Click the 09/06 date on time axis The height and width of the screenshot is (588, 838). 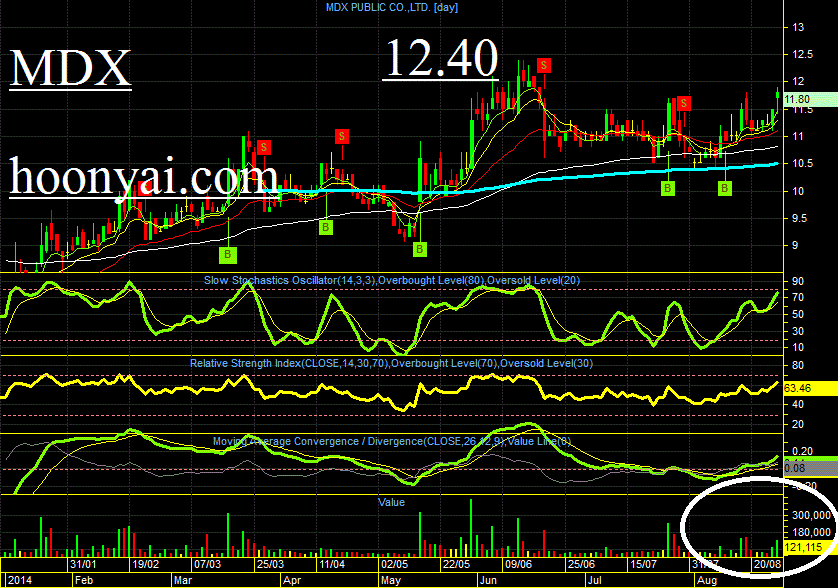518,564
